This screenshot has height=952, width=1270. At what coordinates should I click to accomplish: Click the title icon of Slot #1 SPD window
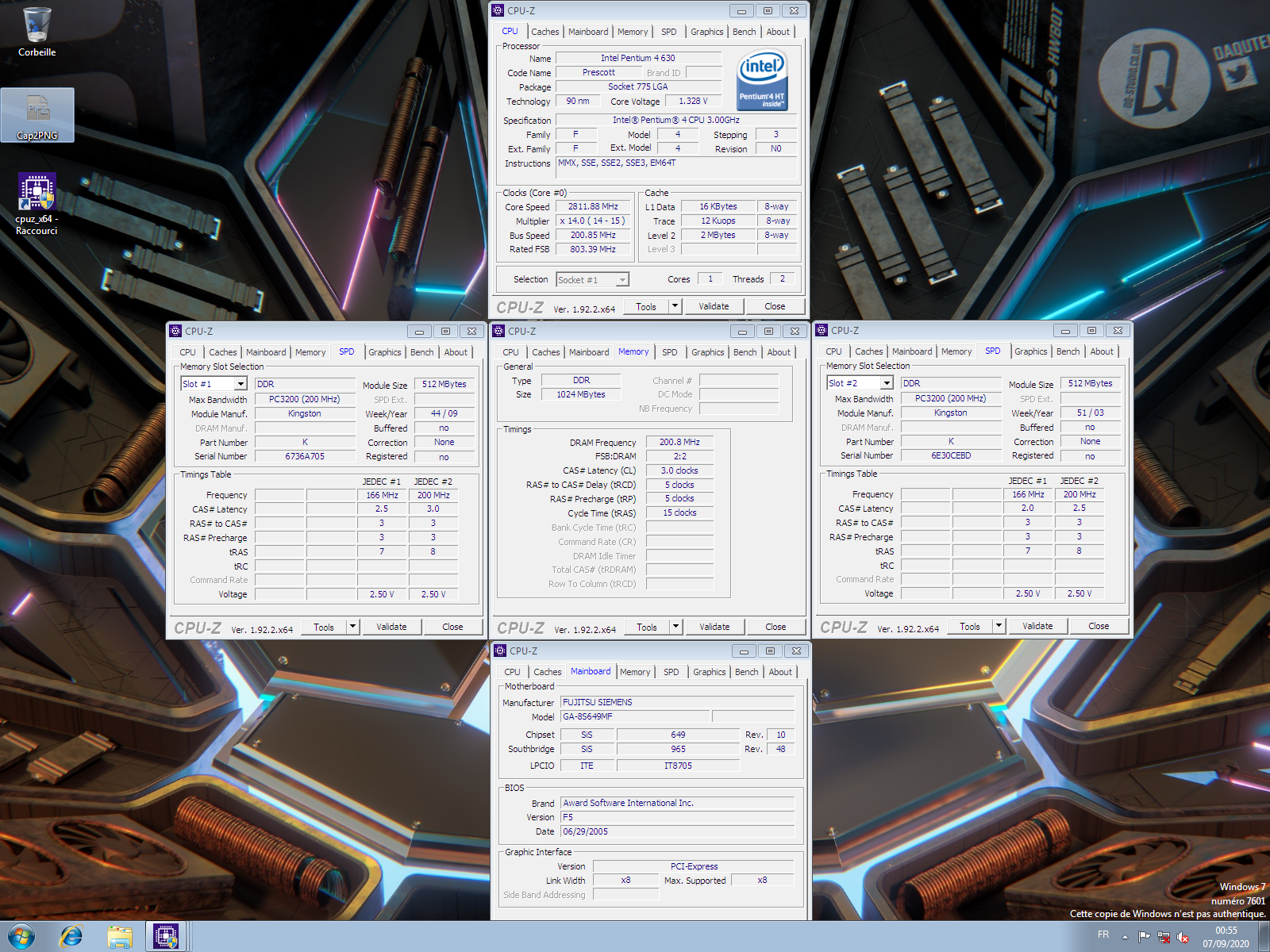pyautogui.click(x=175, y=331)
